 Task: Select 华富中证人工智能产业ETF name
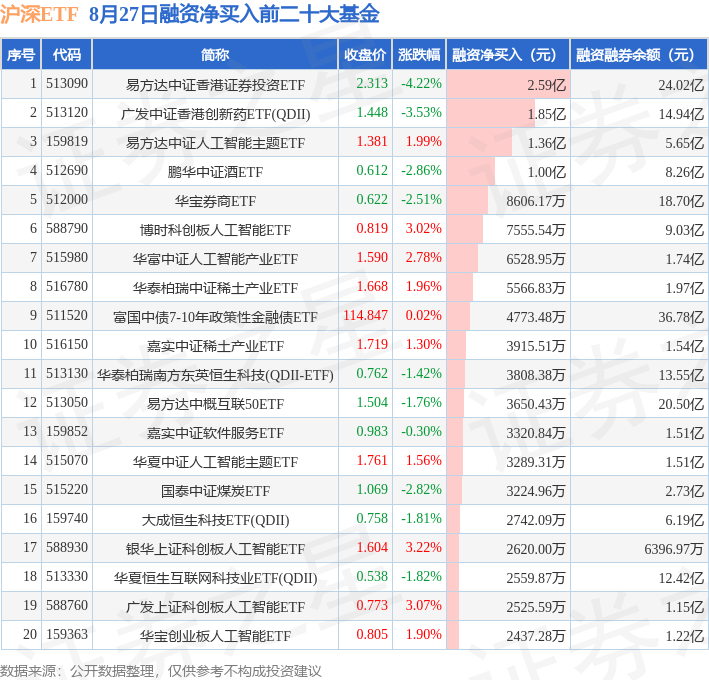215,259
